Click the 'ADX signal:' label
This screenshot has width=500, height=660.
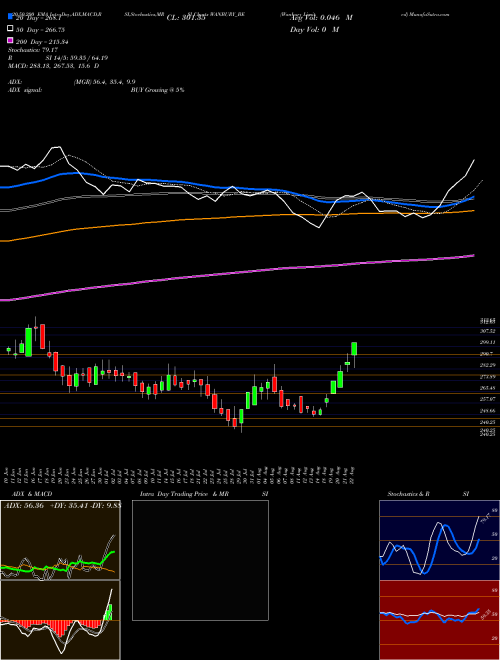(25, 90)
